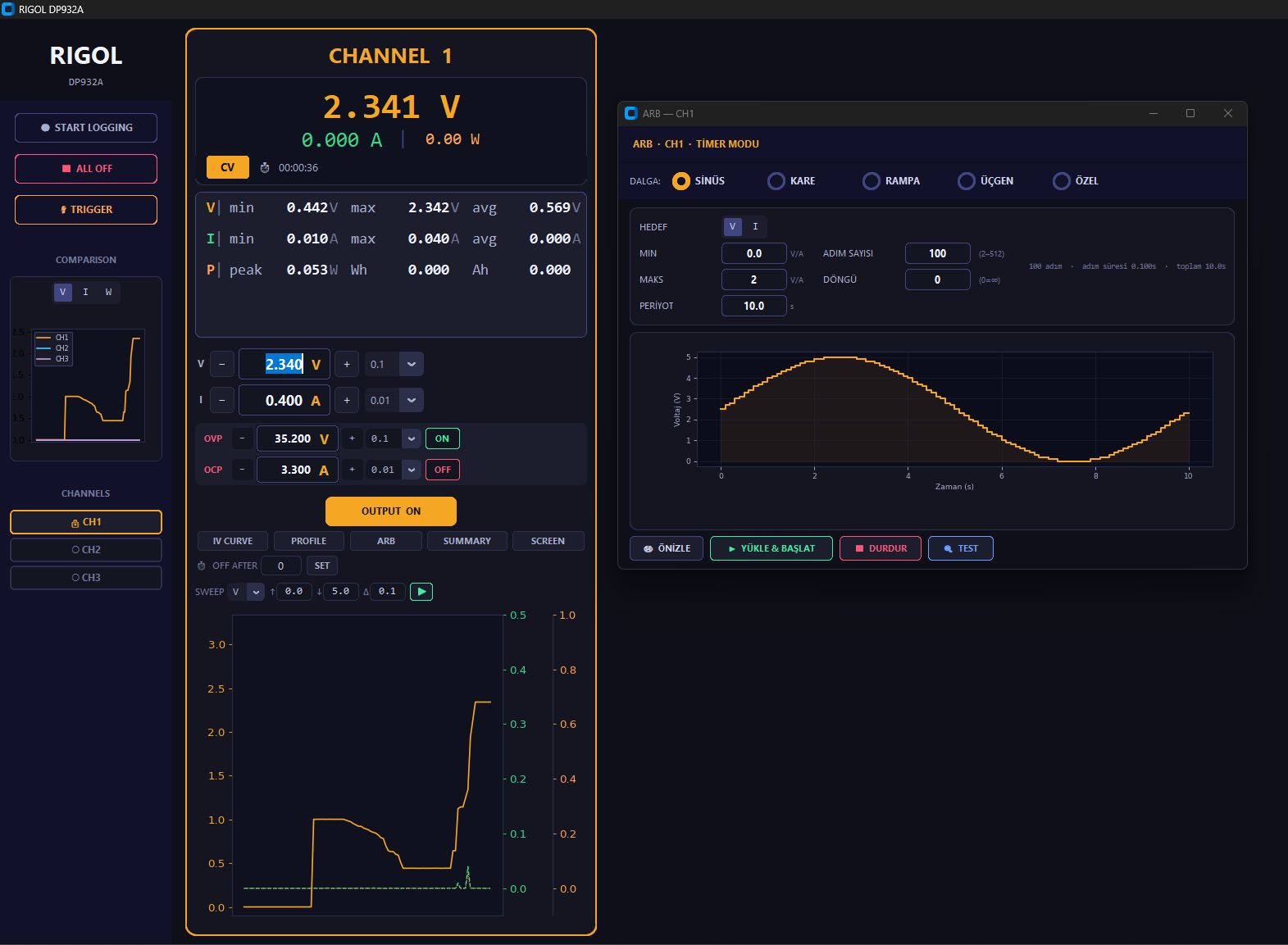Click the START LOGGING button

86,128
